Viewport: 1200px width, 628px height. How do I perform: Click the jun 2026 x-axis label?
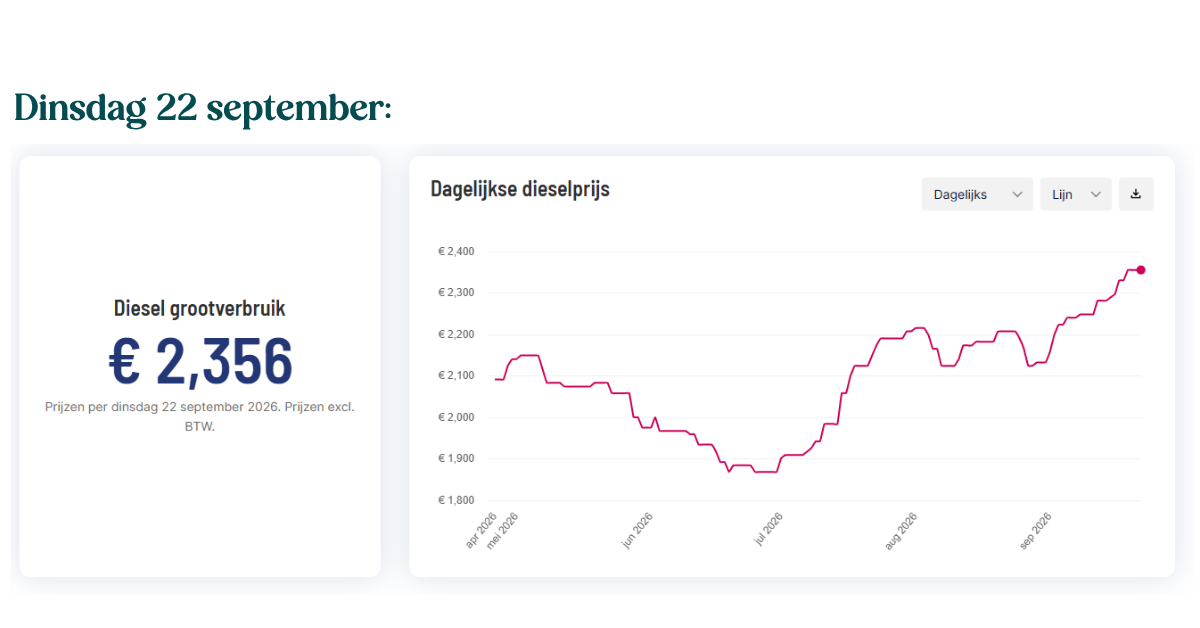click(637, 530)
